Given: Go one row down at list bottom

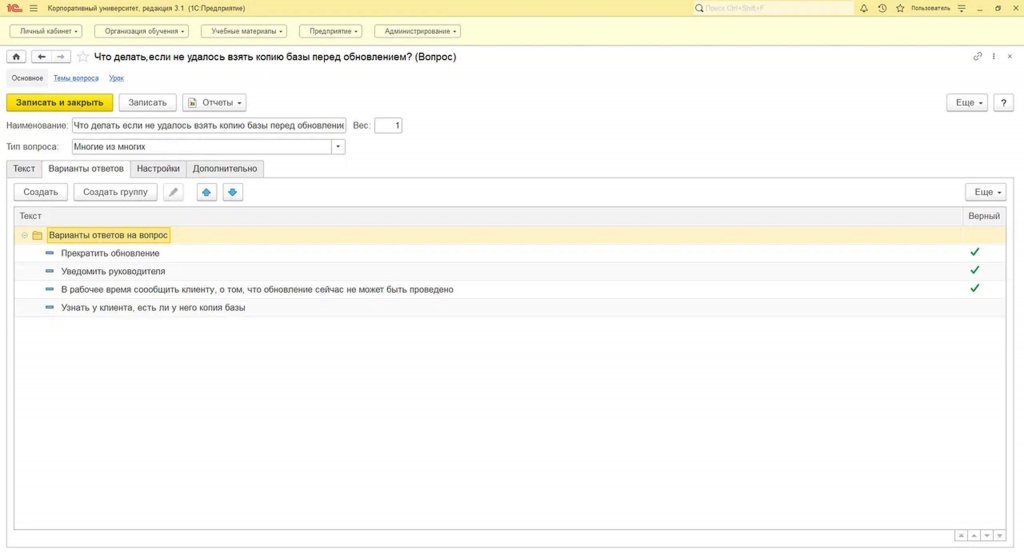Looking at the screenshot, I should tap(987, 536).
